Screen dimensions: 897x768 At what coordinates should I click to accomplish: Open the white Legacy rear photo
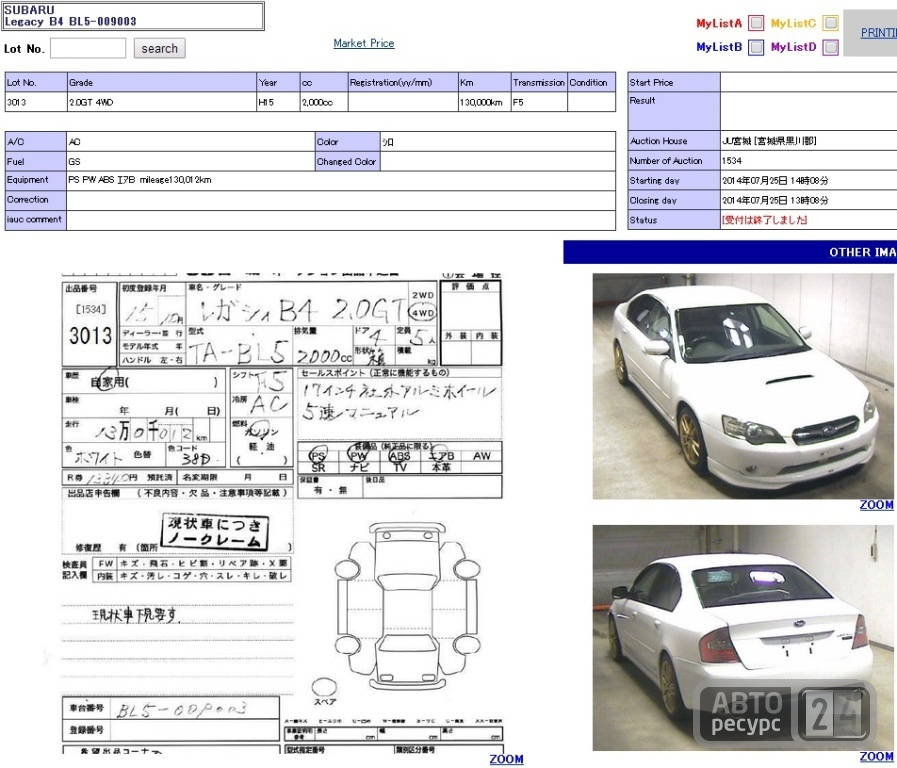point(743,638)
